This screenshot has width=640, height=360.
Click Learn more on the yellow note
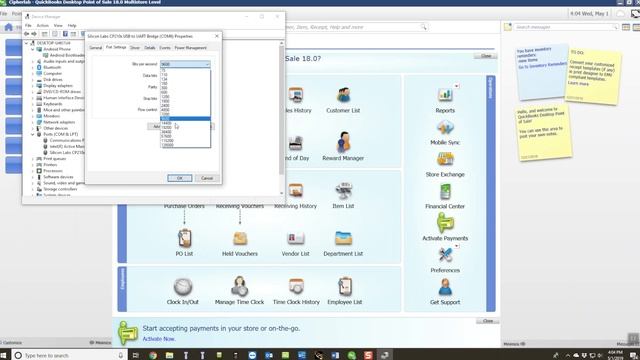point(578,84)
